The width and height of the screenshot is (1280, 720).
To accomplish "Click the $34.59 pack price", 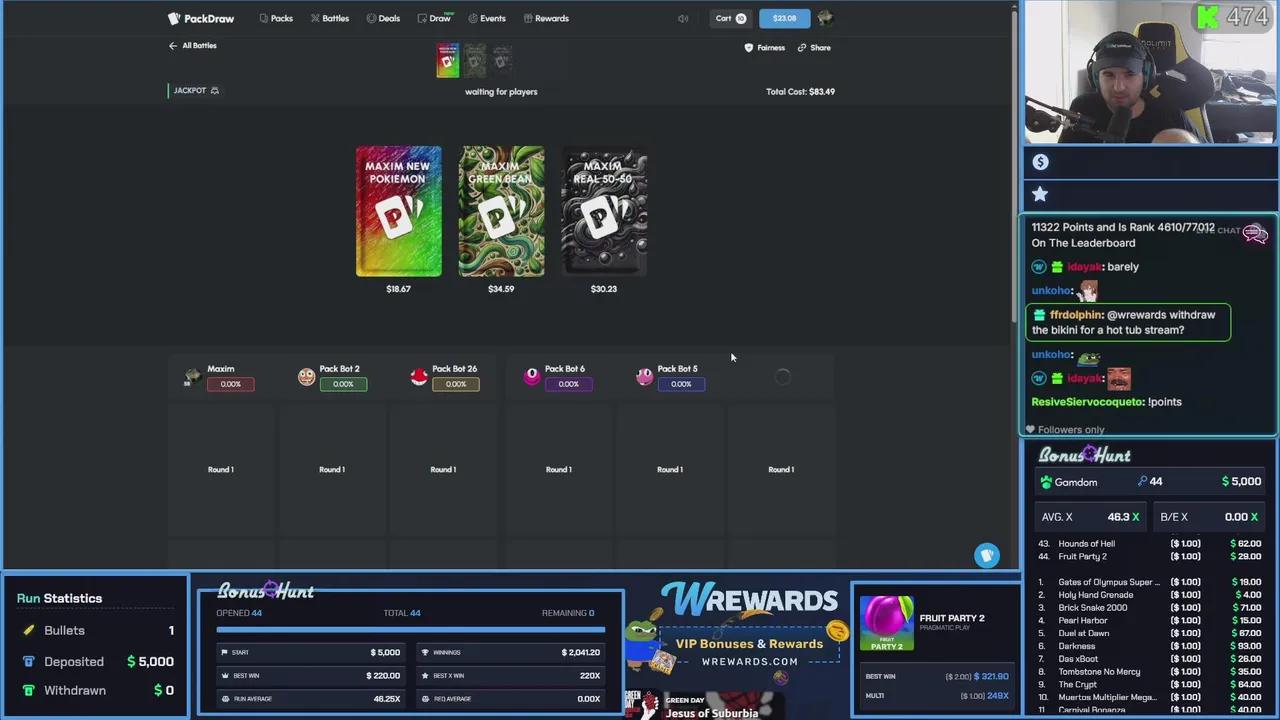I will pyautogui.click(x=501, y=289).
